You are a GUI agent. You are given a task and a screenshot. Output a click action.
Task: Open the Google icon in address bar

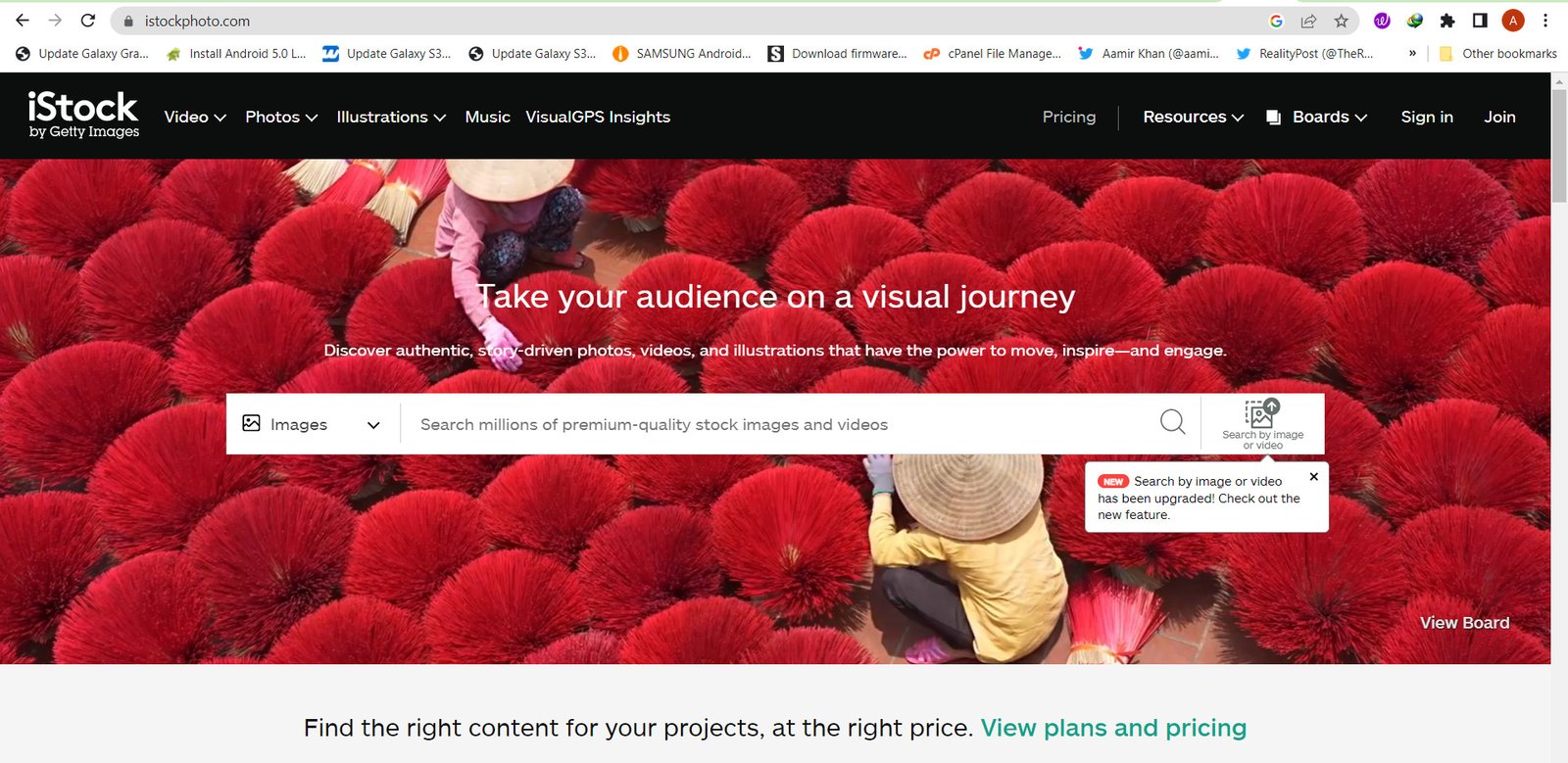click(1276, 21)
